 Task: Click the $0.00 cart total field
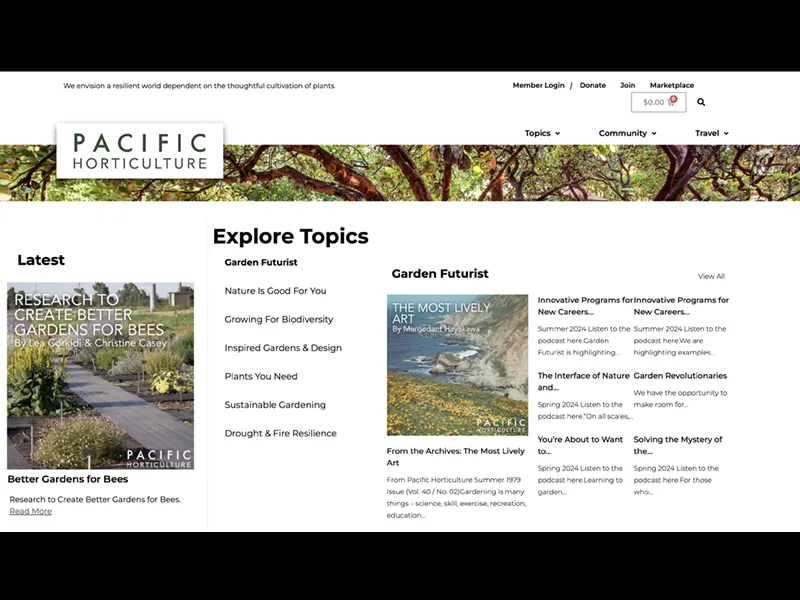656,102
